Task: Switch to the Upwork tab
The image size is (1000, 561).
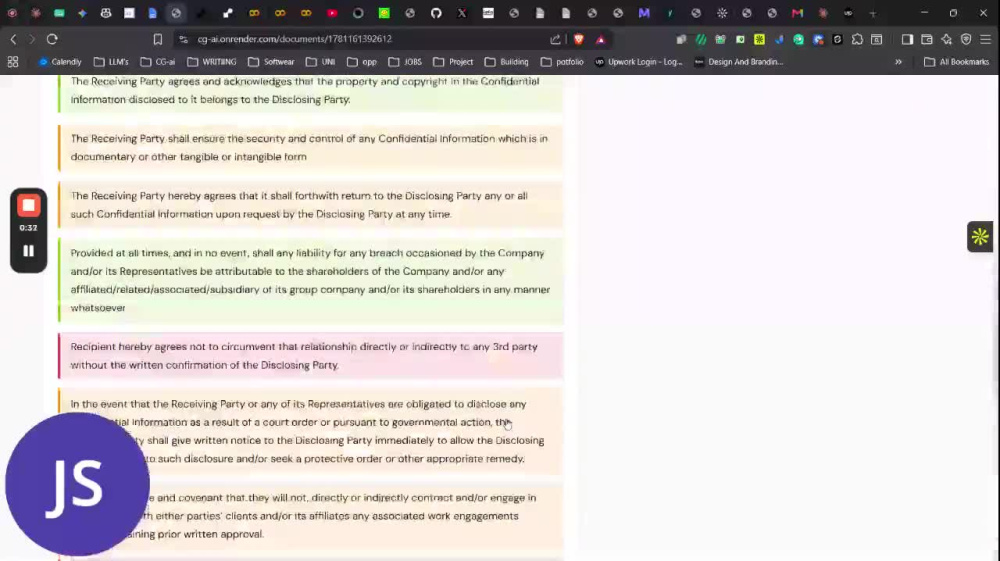Action: pos(848,13)
